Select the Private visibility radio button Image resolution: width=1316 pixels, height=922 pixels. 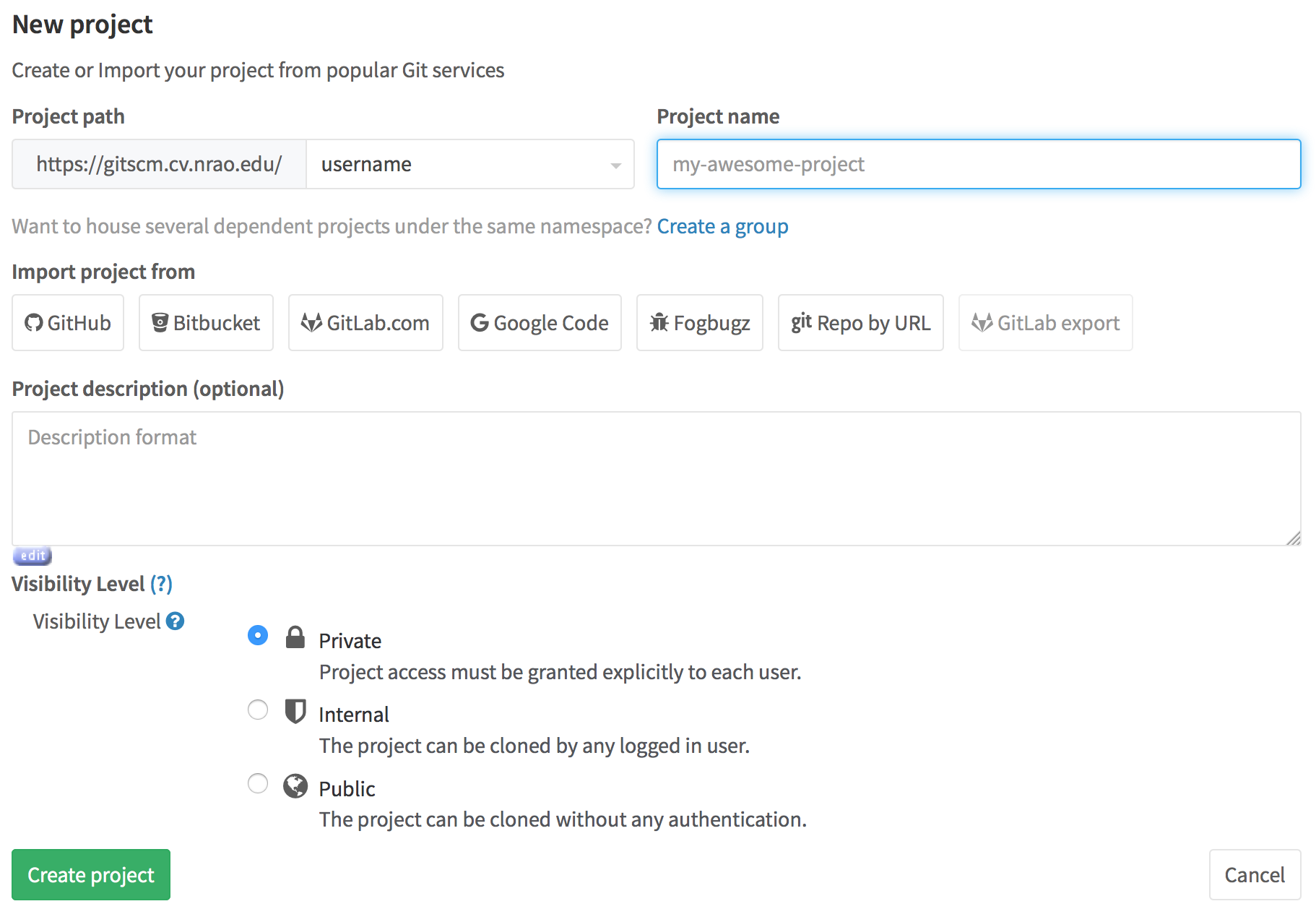click(258, 636)
